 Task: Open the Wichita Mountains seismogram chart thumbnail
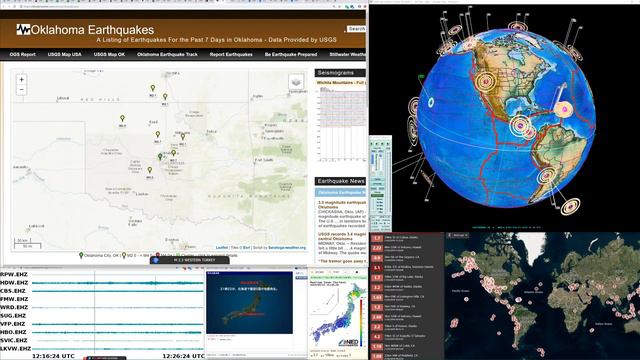tap(342, 124)
